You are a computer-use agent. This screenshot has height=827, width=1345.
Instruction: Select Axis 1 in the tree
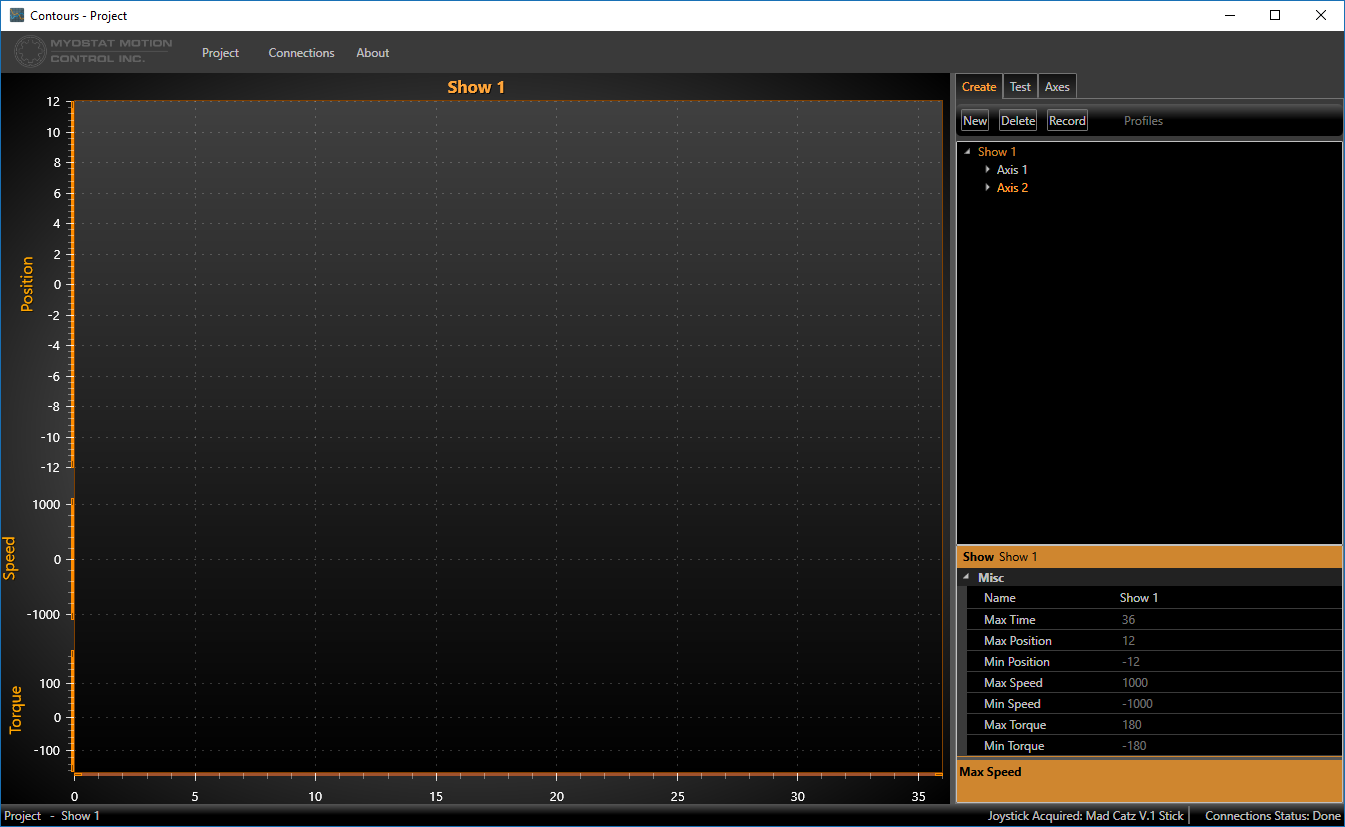click(x=1012, y=170)
